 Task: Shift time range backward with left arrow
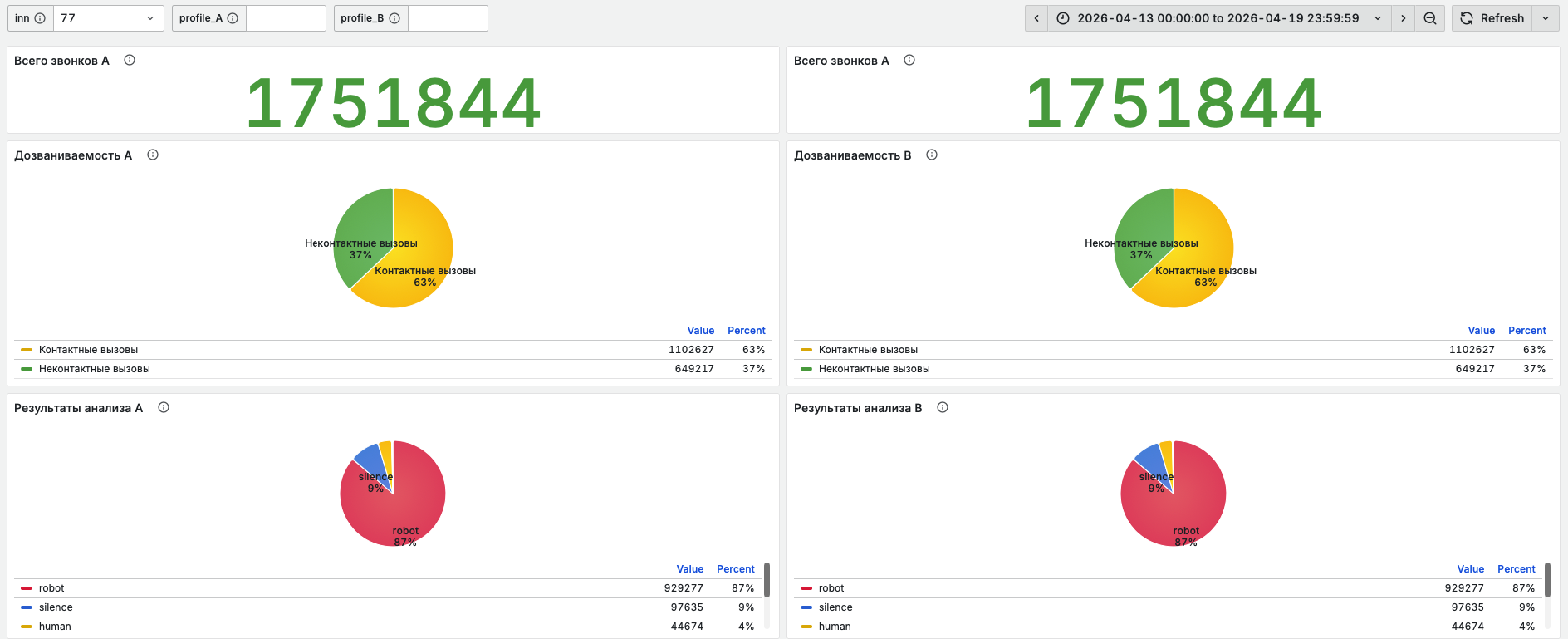[1036, 18]
